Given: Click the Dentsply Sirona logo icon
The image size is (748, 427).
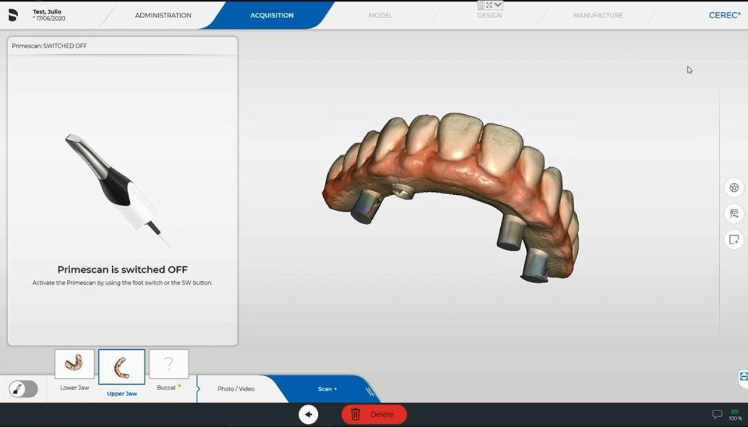Looking at the screenshot, I should point(13,15).
